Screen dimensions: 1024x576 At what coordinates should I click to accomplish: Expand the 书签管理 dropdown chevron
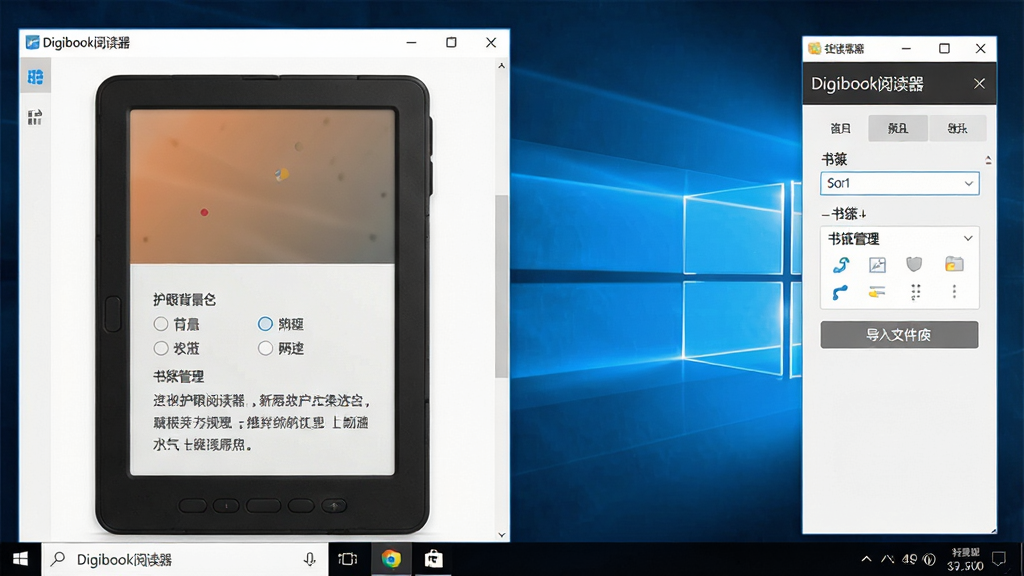coord(968,238)
